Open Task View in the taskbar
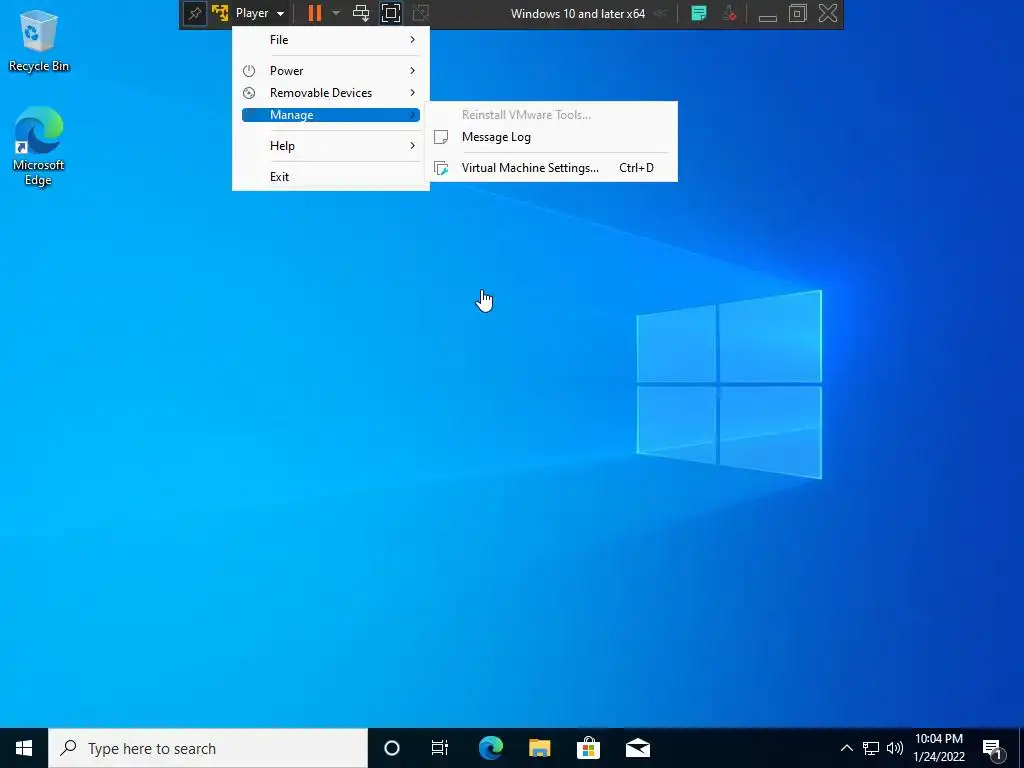 440,748
